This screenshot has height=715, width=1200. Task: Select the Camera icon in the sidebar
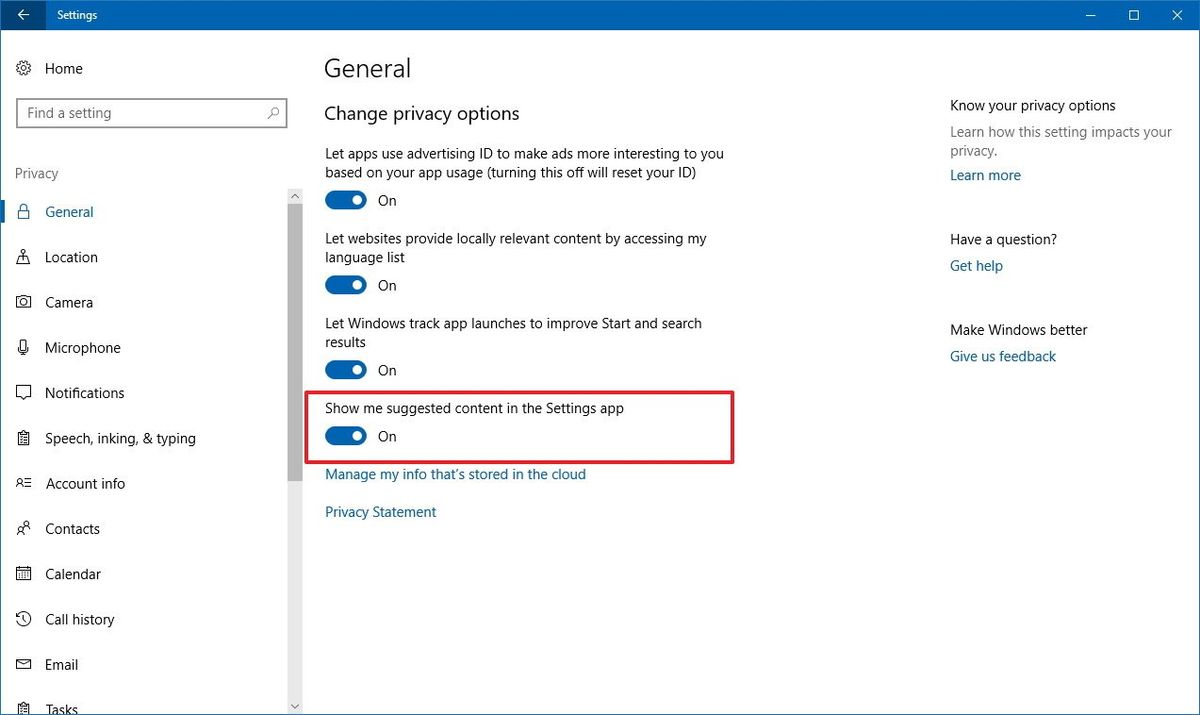click(24, 302)
